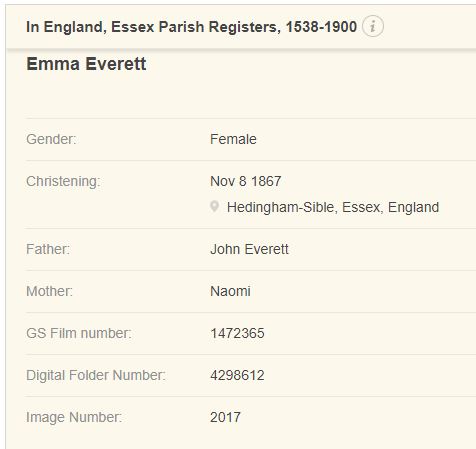The height and width of the screenshot is (449, 476).
Task: Select the GS Film number 1472365
Action: point(237,333)
